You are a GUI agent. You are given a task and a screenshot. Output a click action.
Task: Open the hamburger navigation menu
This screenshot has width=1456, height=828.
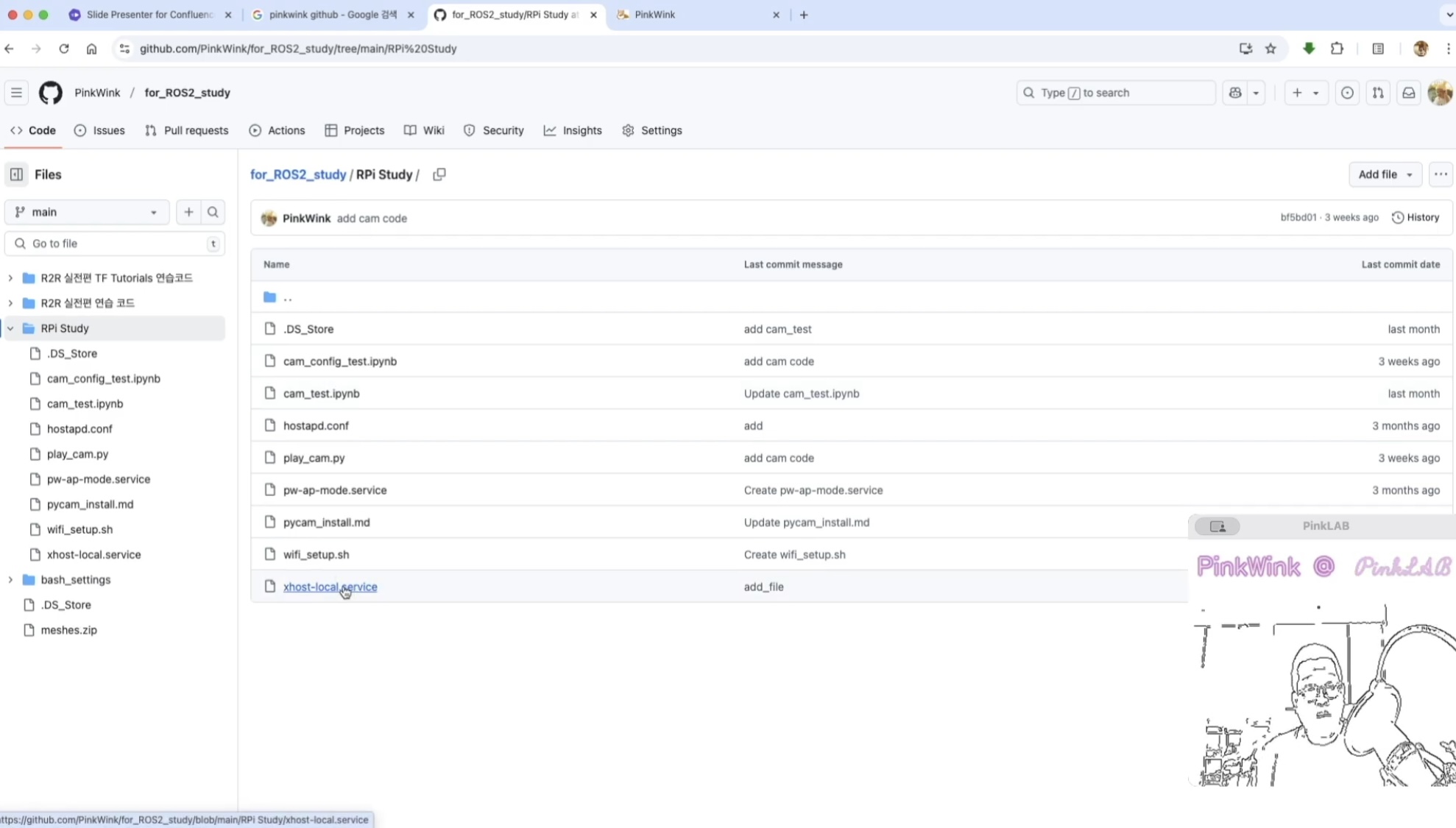click(16, 93)
